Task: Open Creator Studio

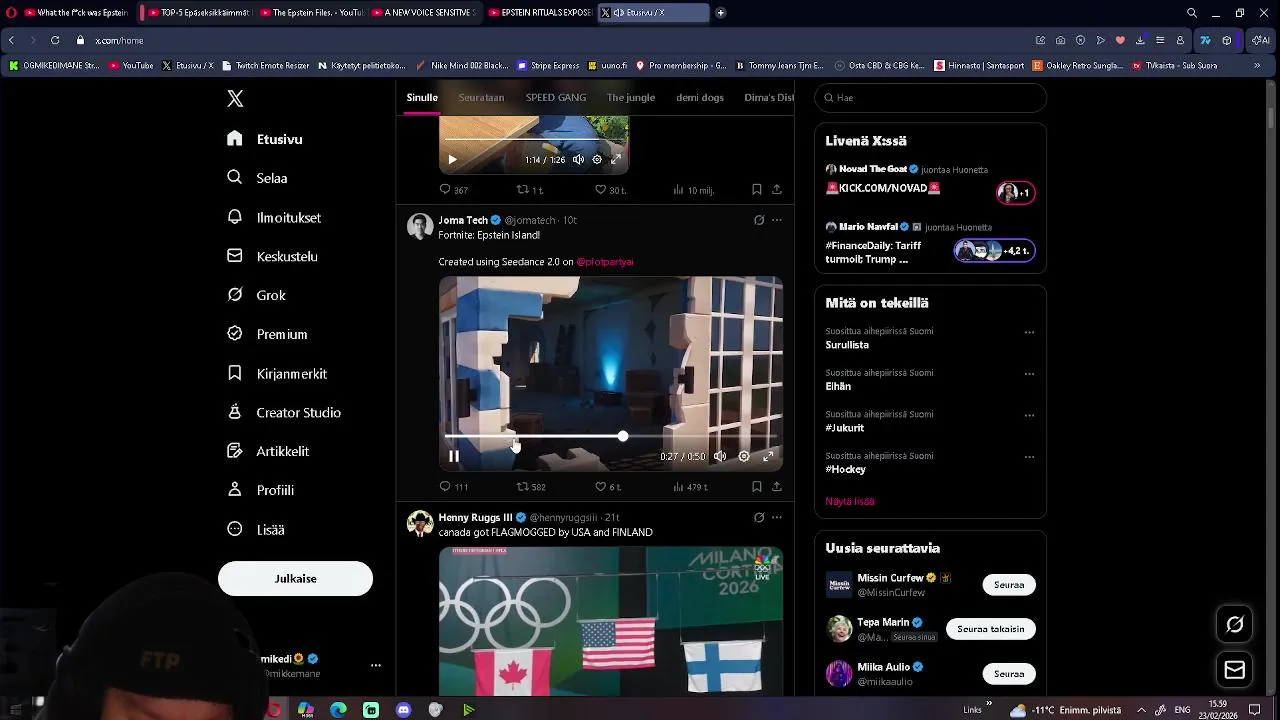Action: tap(284, 412)
